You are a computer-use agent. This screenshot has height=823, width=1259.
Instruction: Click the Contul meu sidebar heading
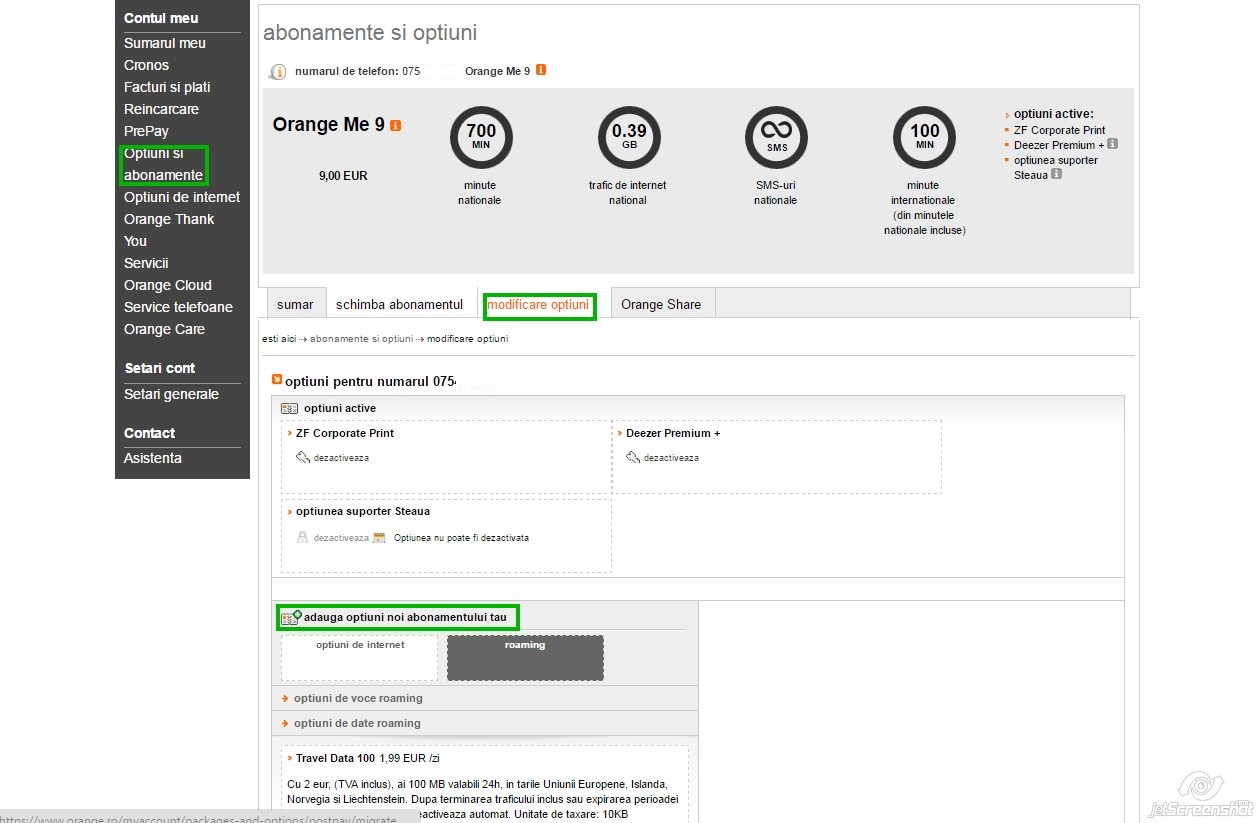tap(161, 18)
